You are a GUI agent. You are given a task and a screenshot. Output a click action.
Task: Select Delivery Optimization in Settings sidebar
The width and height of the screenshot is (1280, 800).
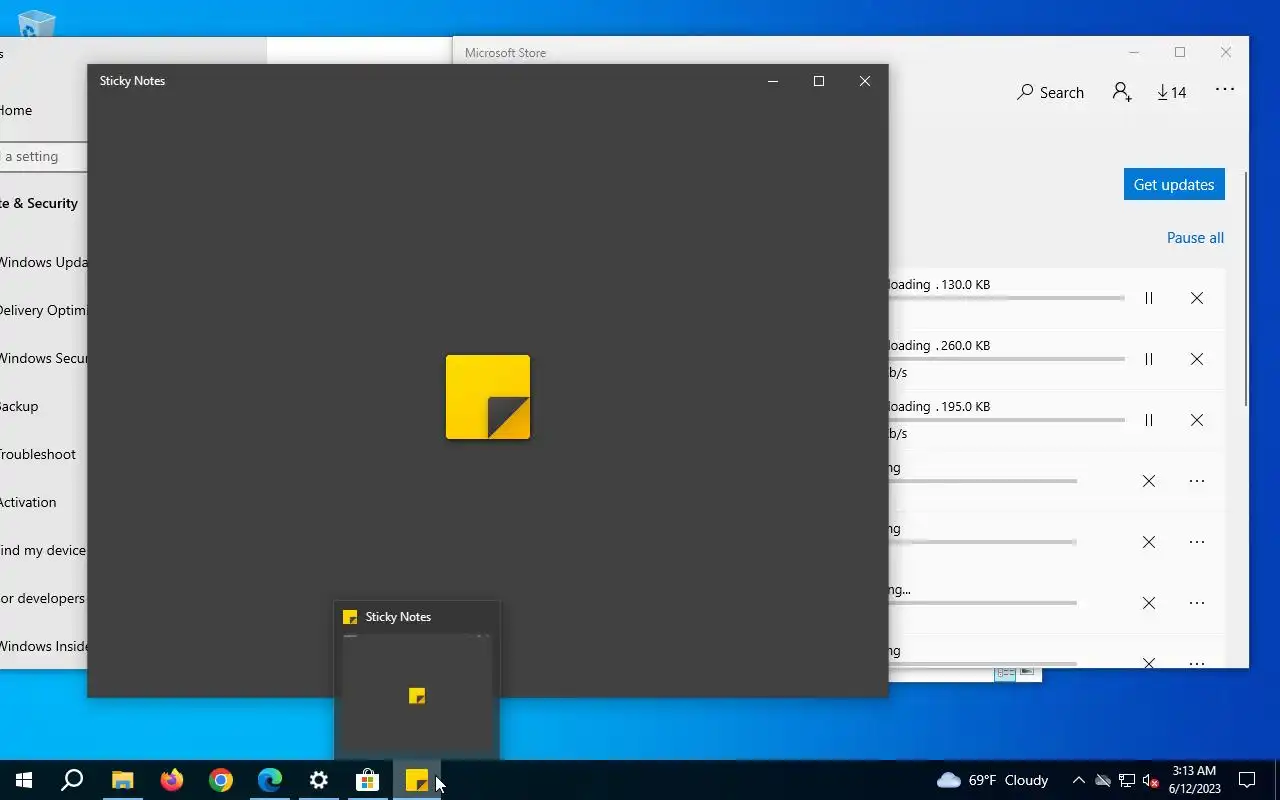pos(43,310)
